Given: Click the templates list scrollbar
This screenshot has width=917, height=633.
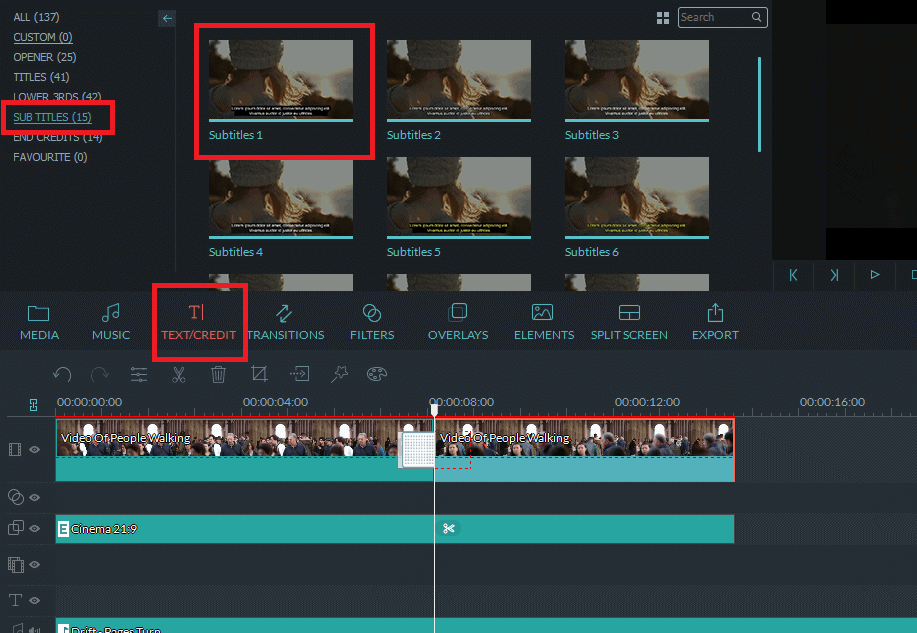Looking at the screenshot, I should (x=759, y=104).
